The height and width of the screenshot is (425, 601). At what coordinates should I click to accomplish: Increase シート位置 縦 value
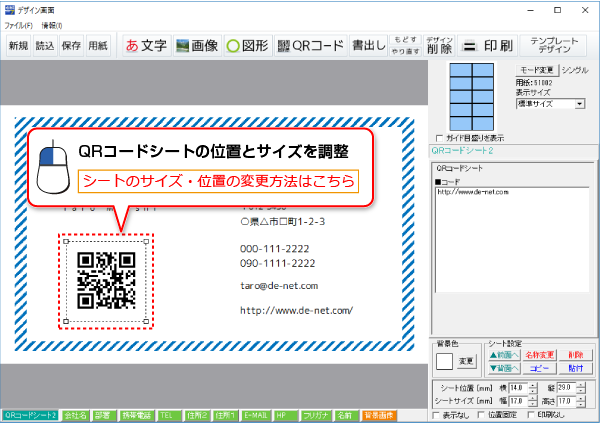(x=581, y=385)
